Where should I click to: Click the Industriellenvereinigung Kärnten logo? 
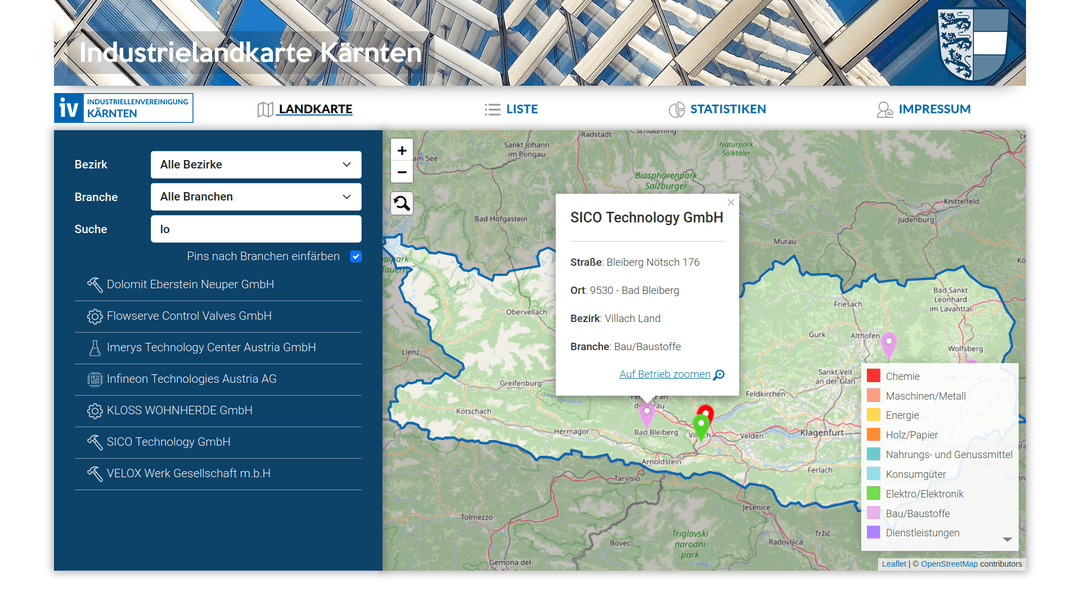coord(124,108)
